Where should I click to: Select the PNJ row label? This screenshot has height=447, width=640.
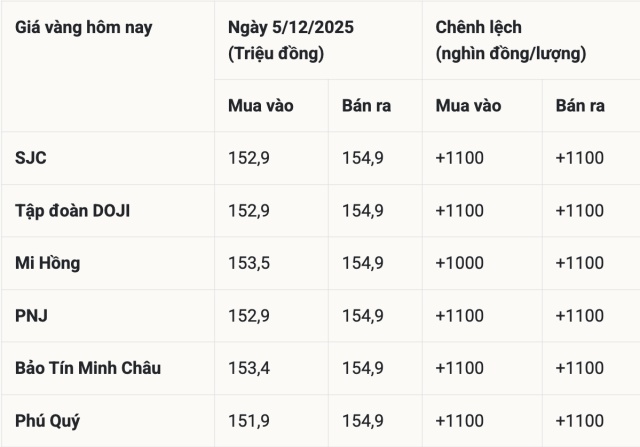click(x=32, y=316)
